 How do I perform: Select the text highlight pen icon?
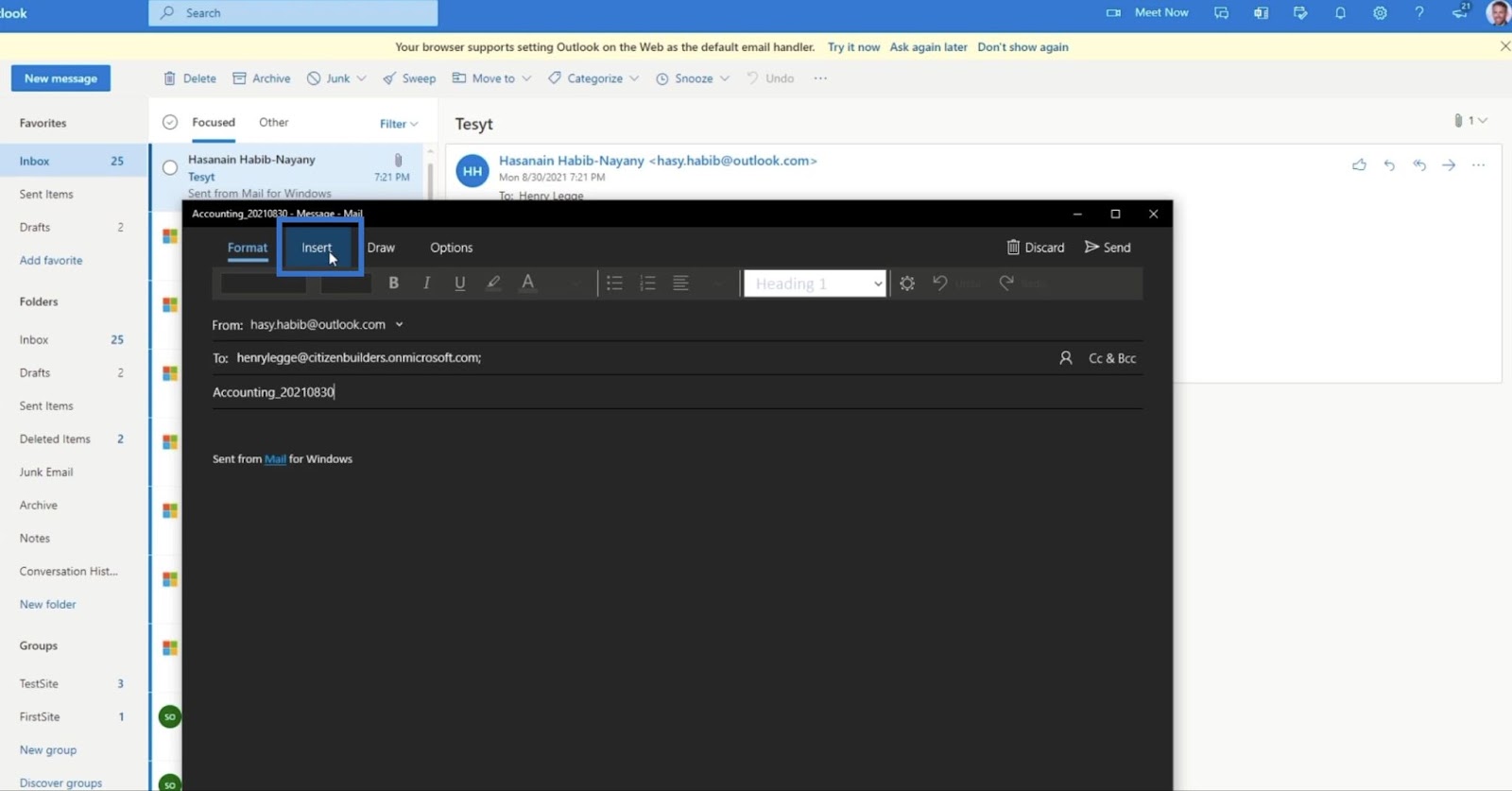[x=493, y=283]
